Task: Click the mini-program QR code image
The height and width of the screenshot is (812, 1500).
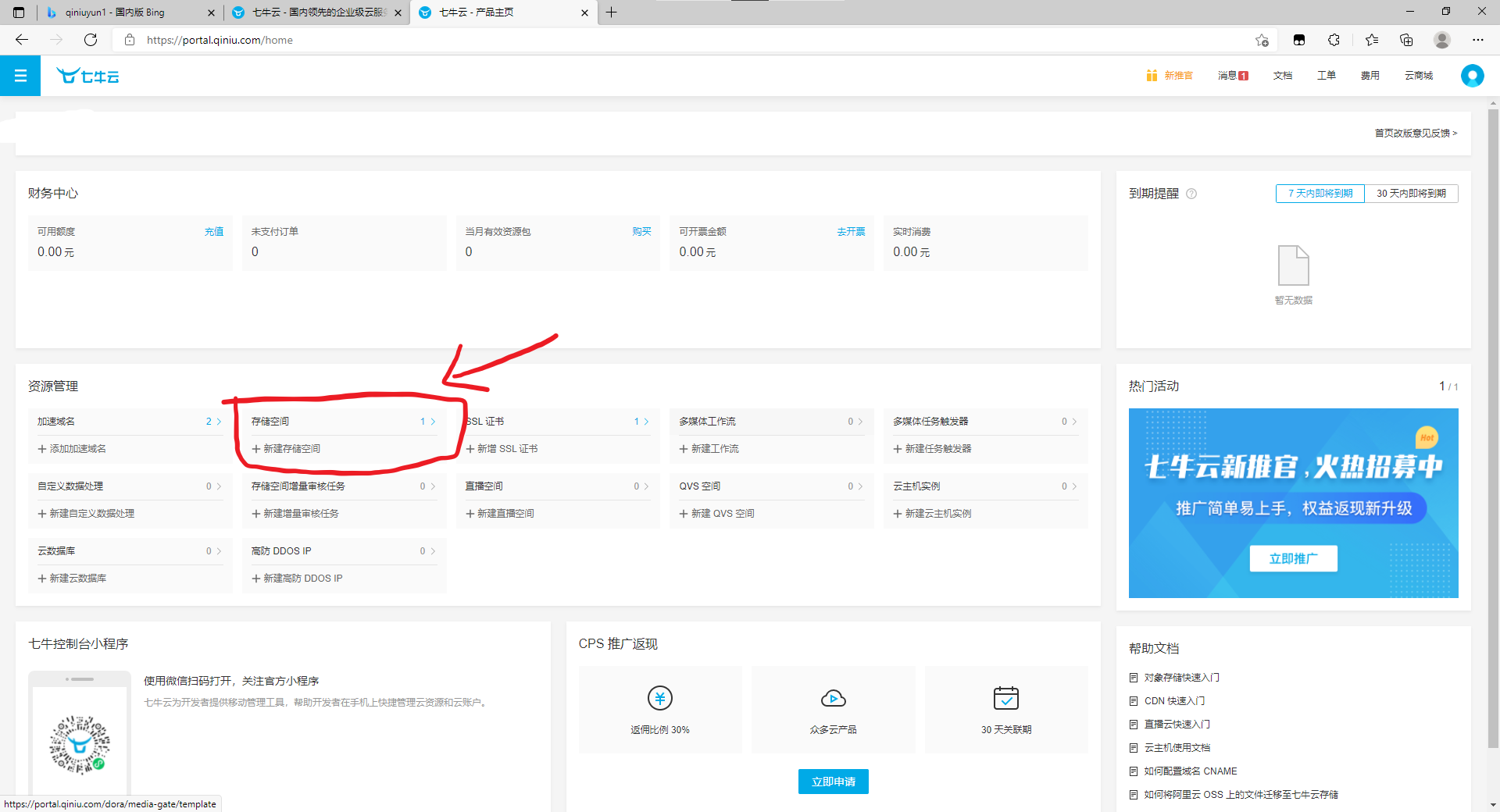Action: [80, 745]
